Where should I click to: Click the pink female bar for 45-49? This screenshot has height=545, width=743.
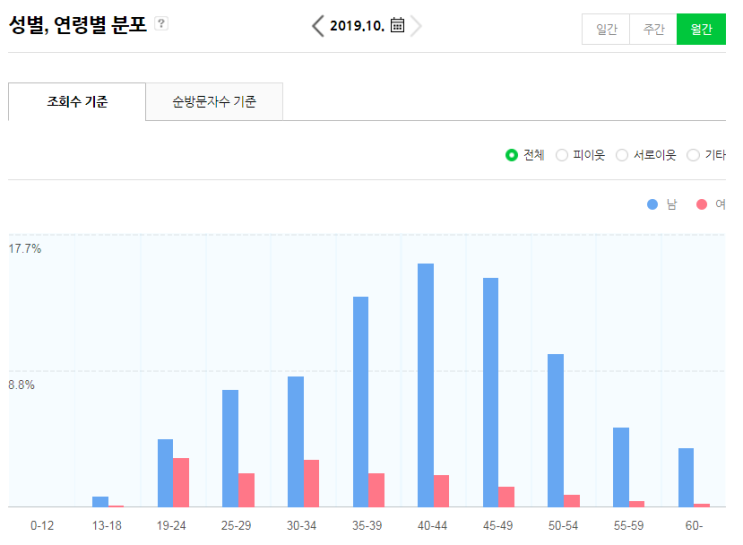click(x=507, y=497)
